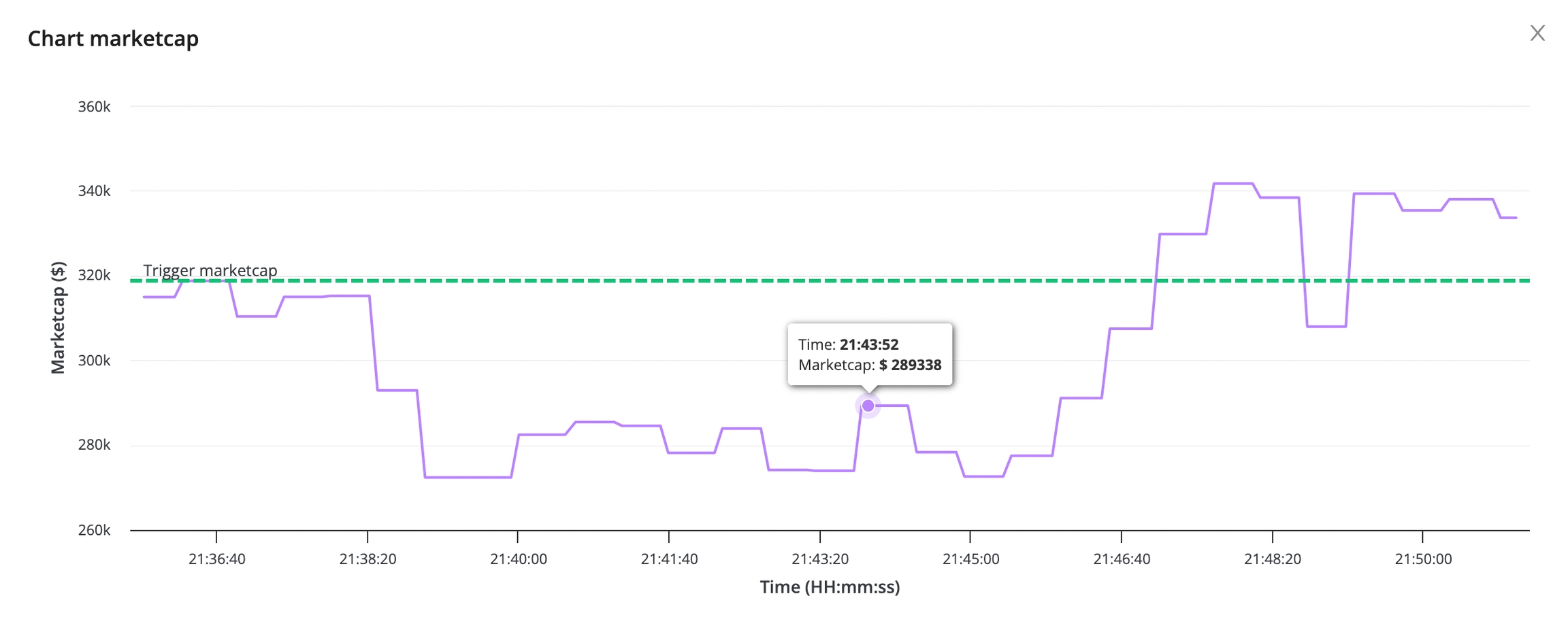
Task: Click the tooltip showing Marketcap $ 289338
Action: tap(869, 355)
